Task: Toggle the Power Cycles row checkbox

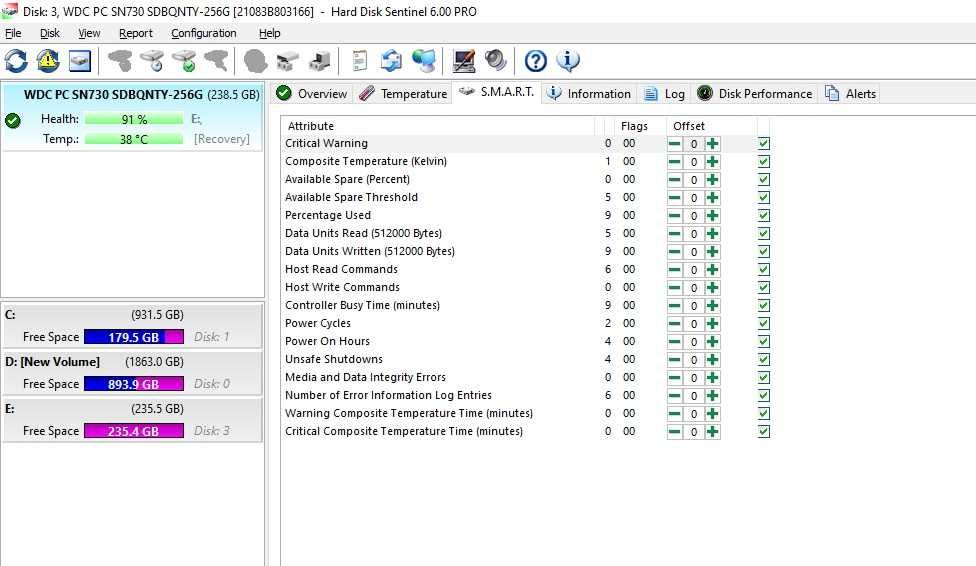Action: pyautogui.click(x=764, y=324)
